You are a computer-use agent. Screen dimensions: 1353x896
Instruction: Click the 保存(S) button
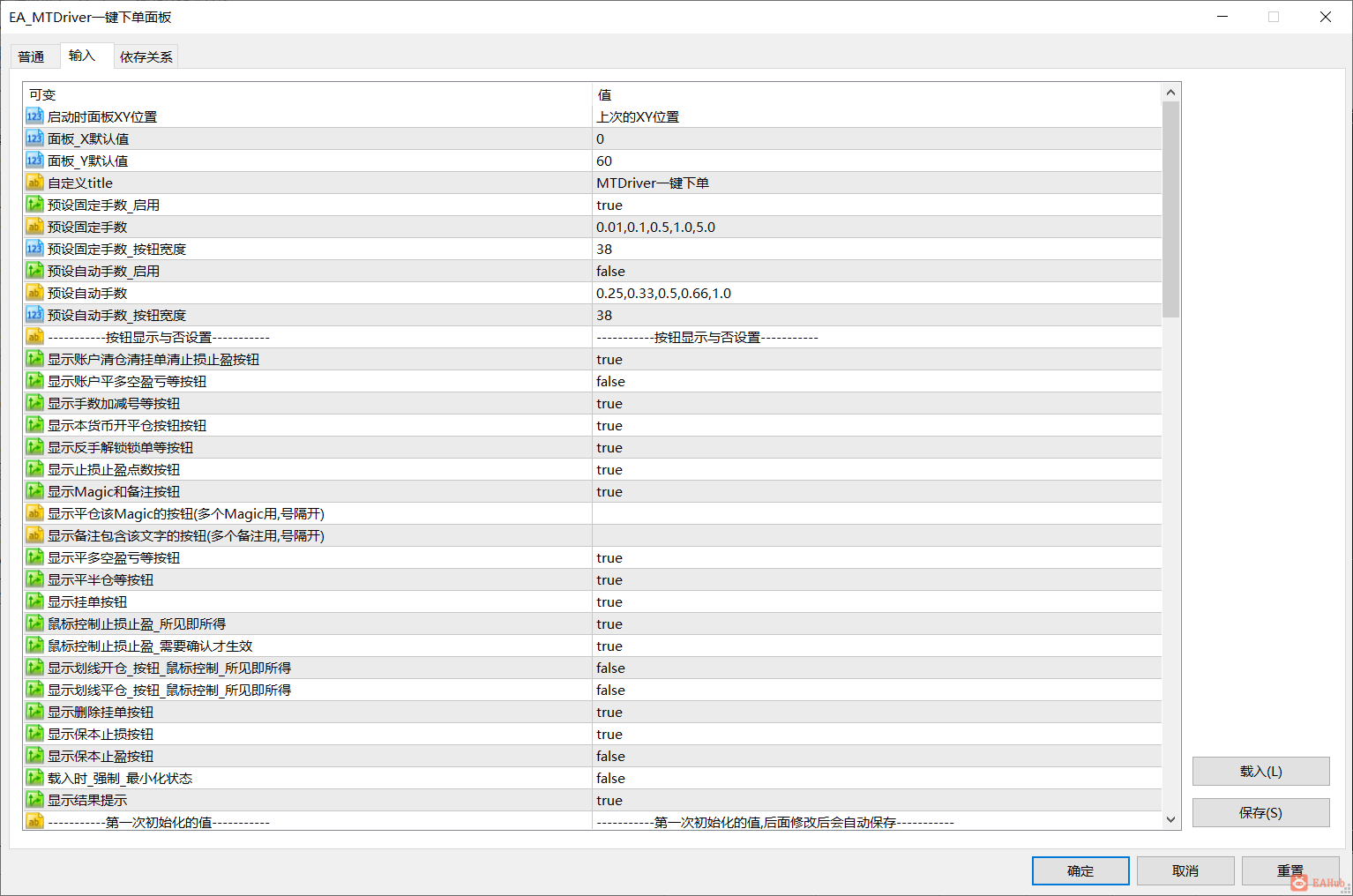tap(1260, 812)
